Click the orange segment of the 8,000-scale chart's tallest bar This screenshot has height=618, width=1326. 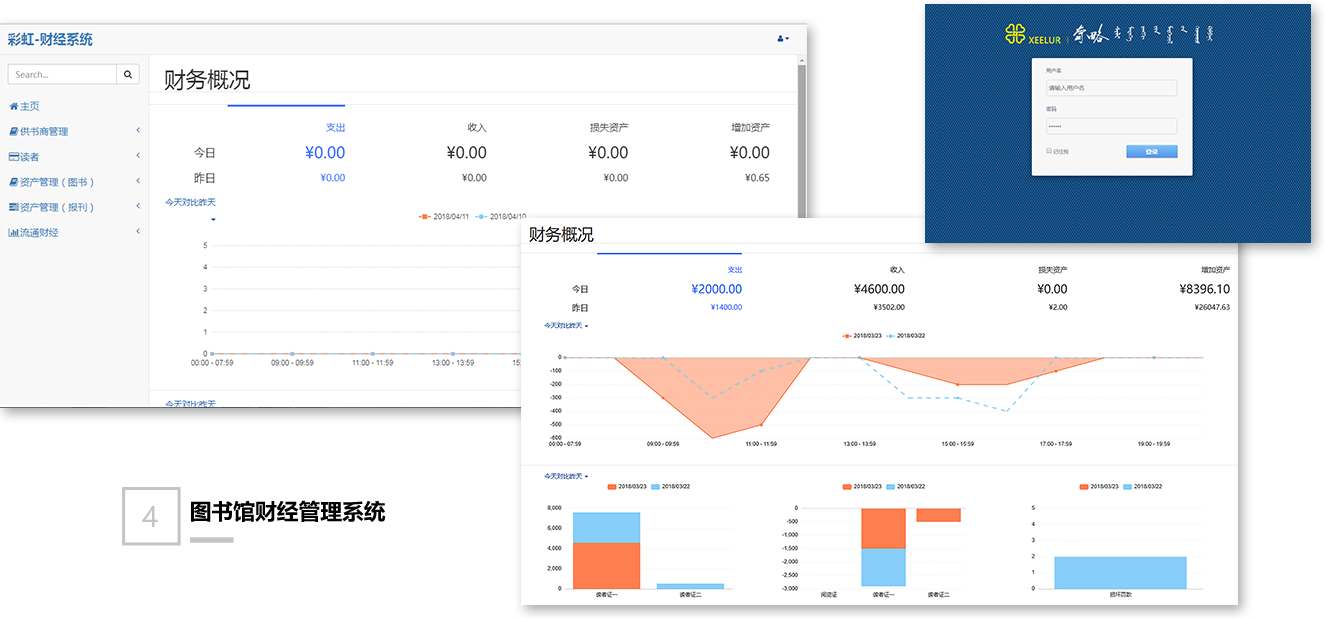pyautogui.click(x=606, y=565)
